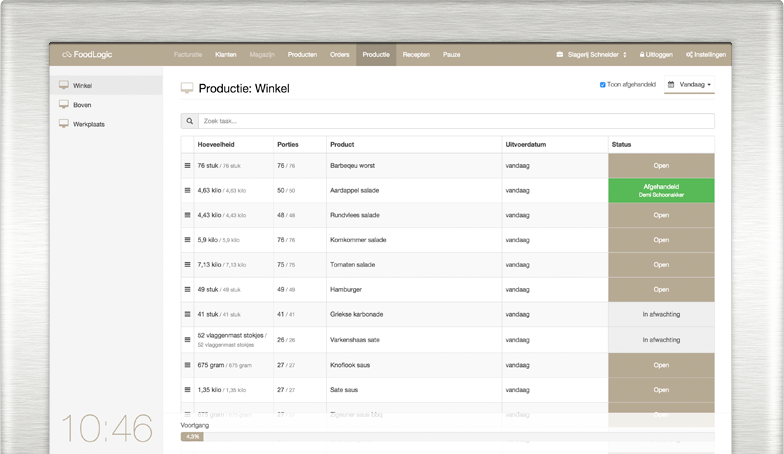Click Afgehandeld status for Aardappel salade
The image size is (784, 454).
661,190
